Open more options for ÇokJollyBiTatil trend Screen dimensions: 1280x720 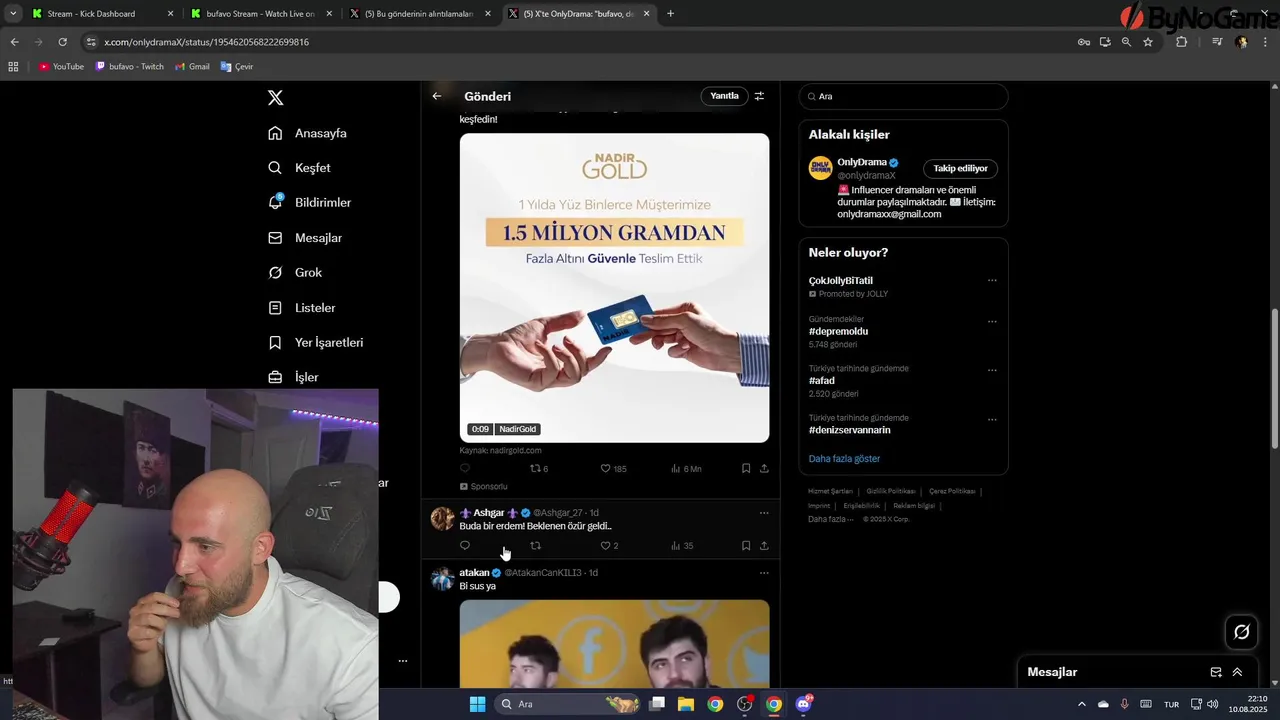pos(992,281)
